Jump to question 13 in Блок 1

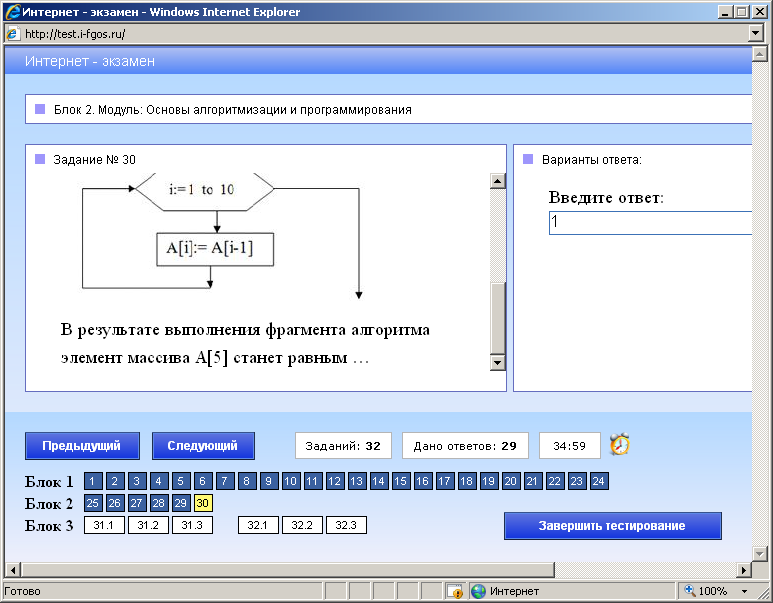357,481
